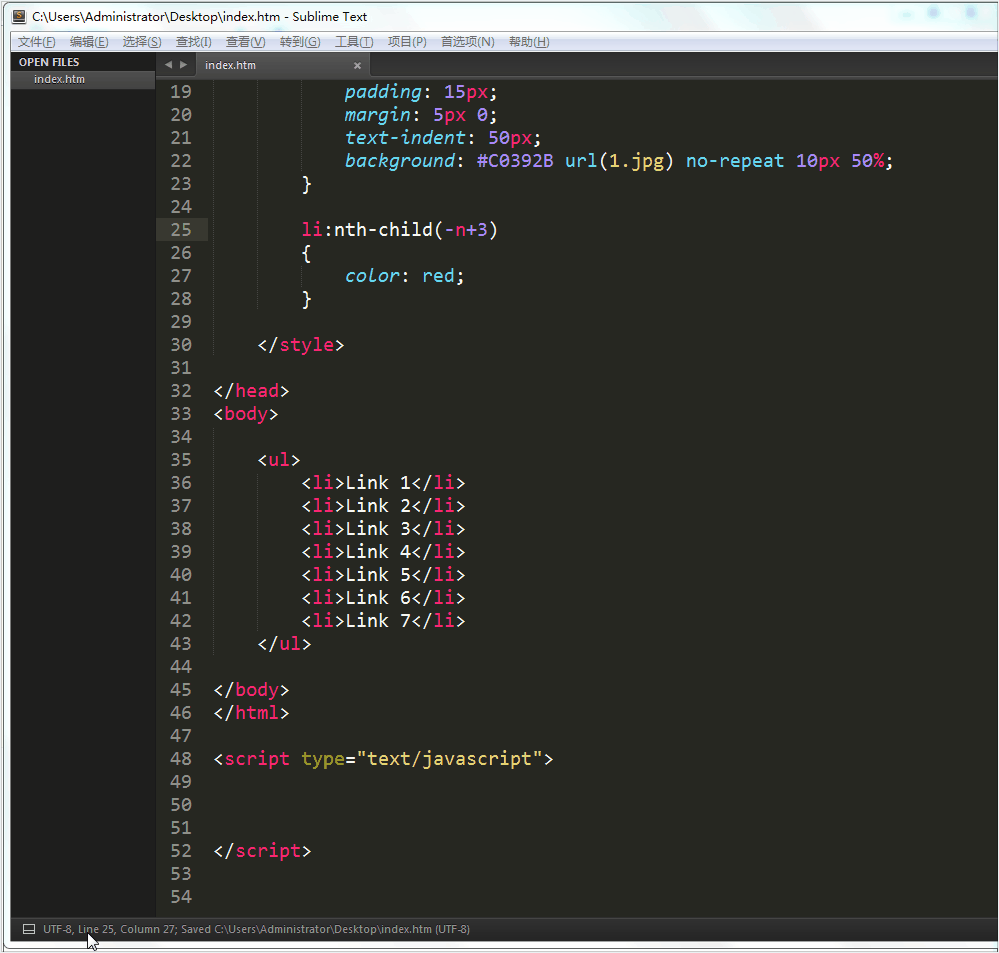This screenshot has width=999, height=953.
Task: Click the url(1.jpg) value
Action: click(619, 161)
